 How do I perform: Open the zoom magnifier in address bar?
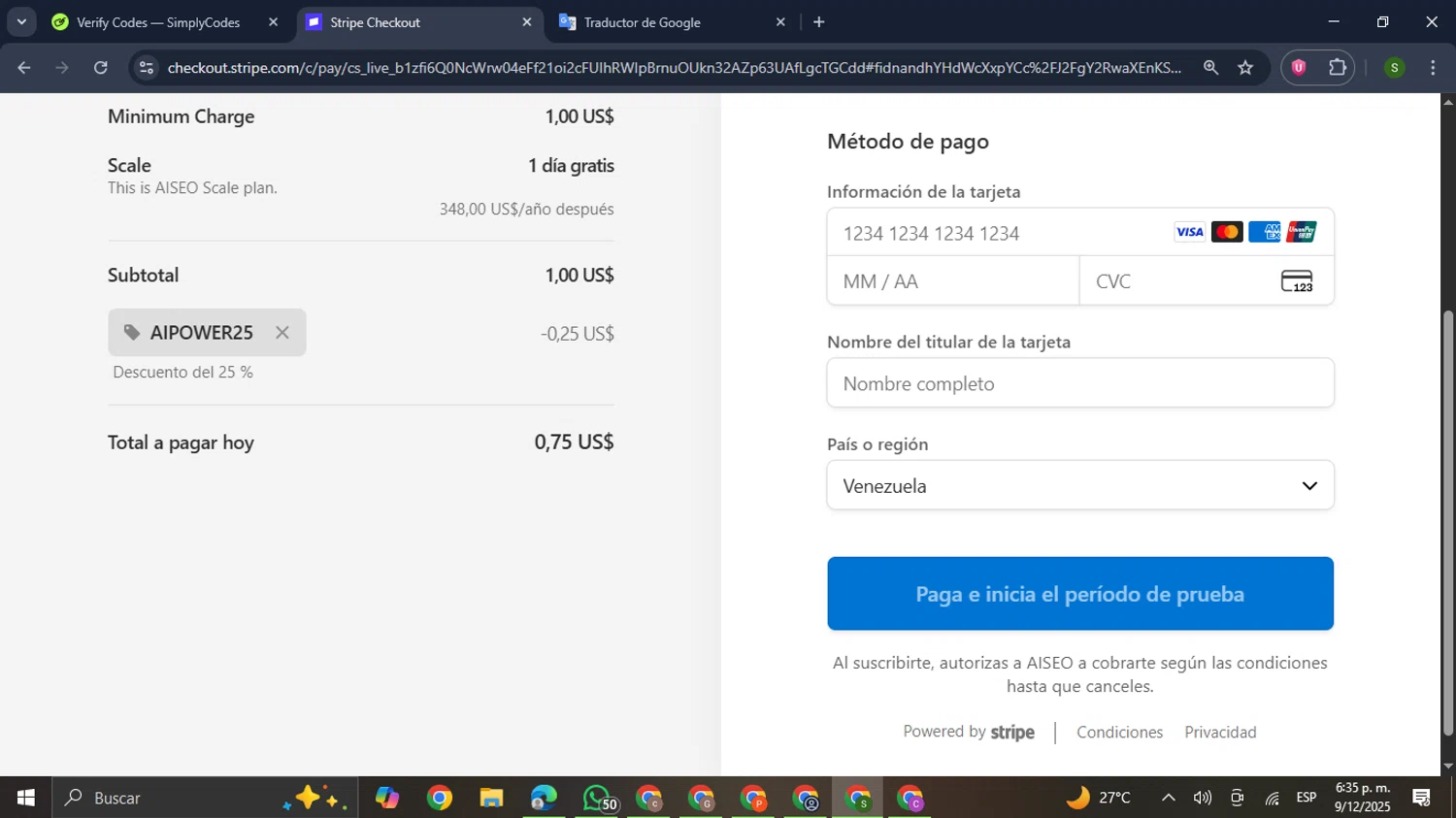pos(1210,68)
